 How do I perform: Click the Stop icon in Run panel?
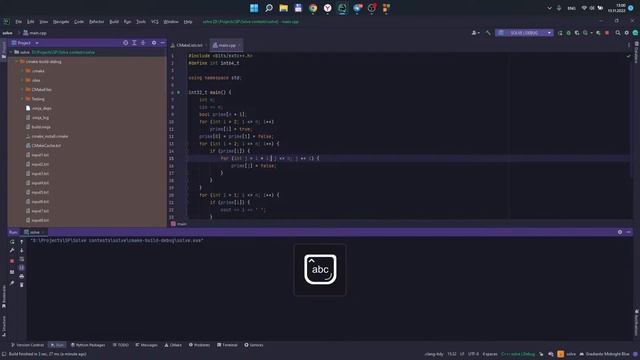tap(12, 261)
